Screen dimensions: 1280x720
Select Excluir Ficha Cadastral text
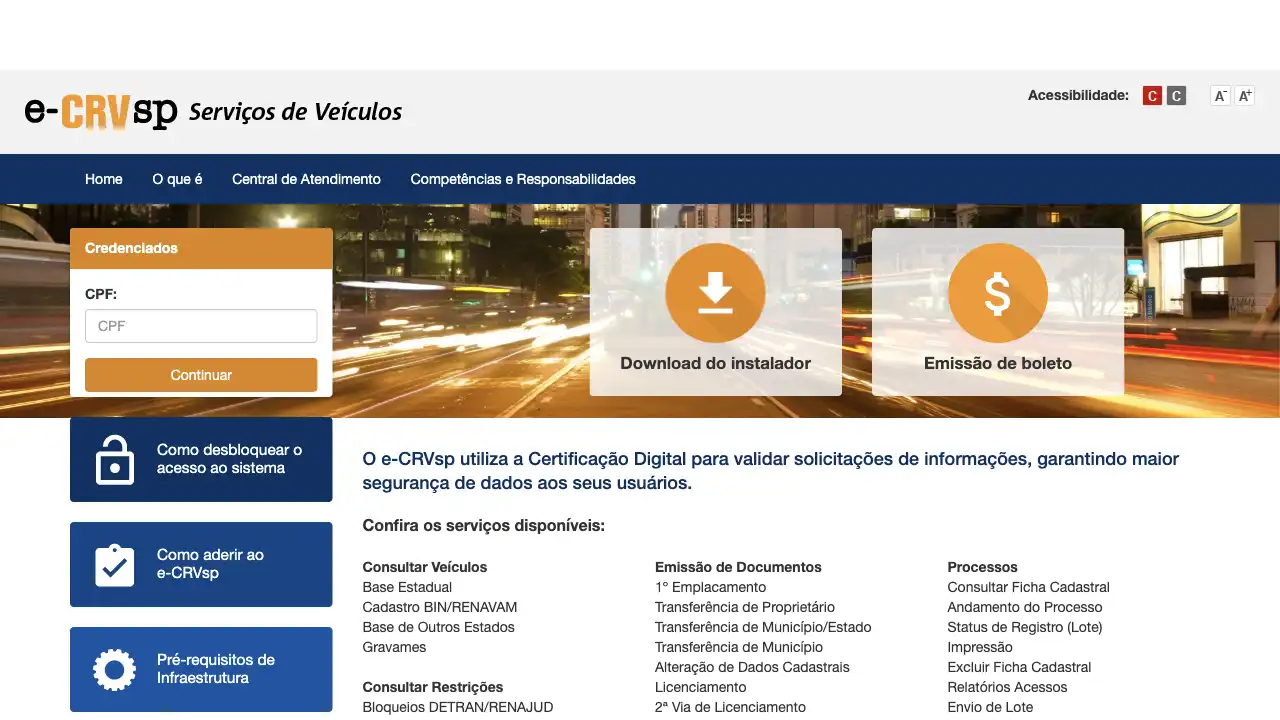1019,667
